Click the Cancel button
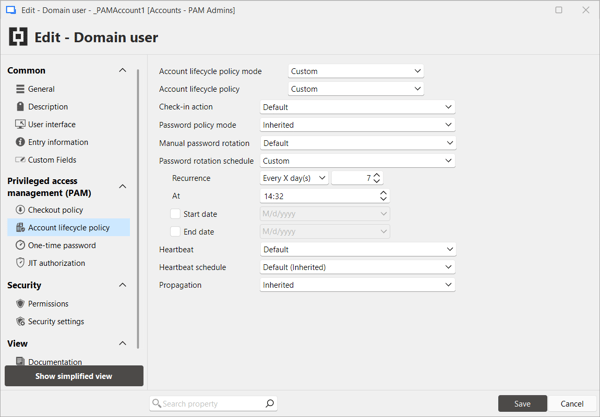The width and height of the screenshot is (600, 417). pos(572,404)
